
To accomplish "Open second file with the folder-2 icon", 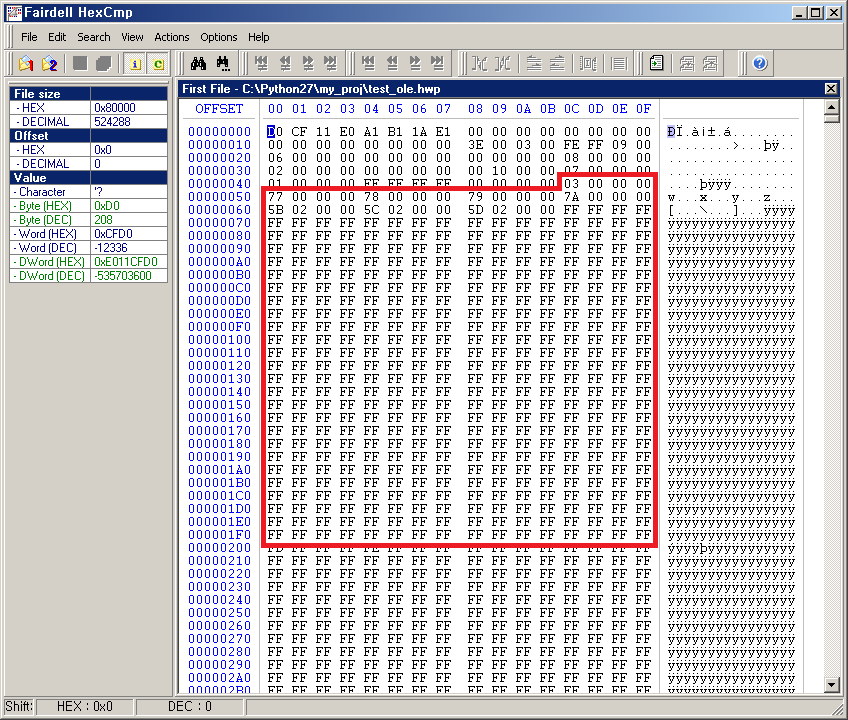I will tap(49, 64).
